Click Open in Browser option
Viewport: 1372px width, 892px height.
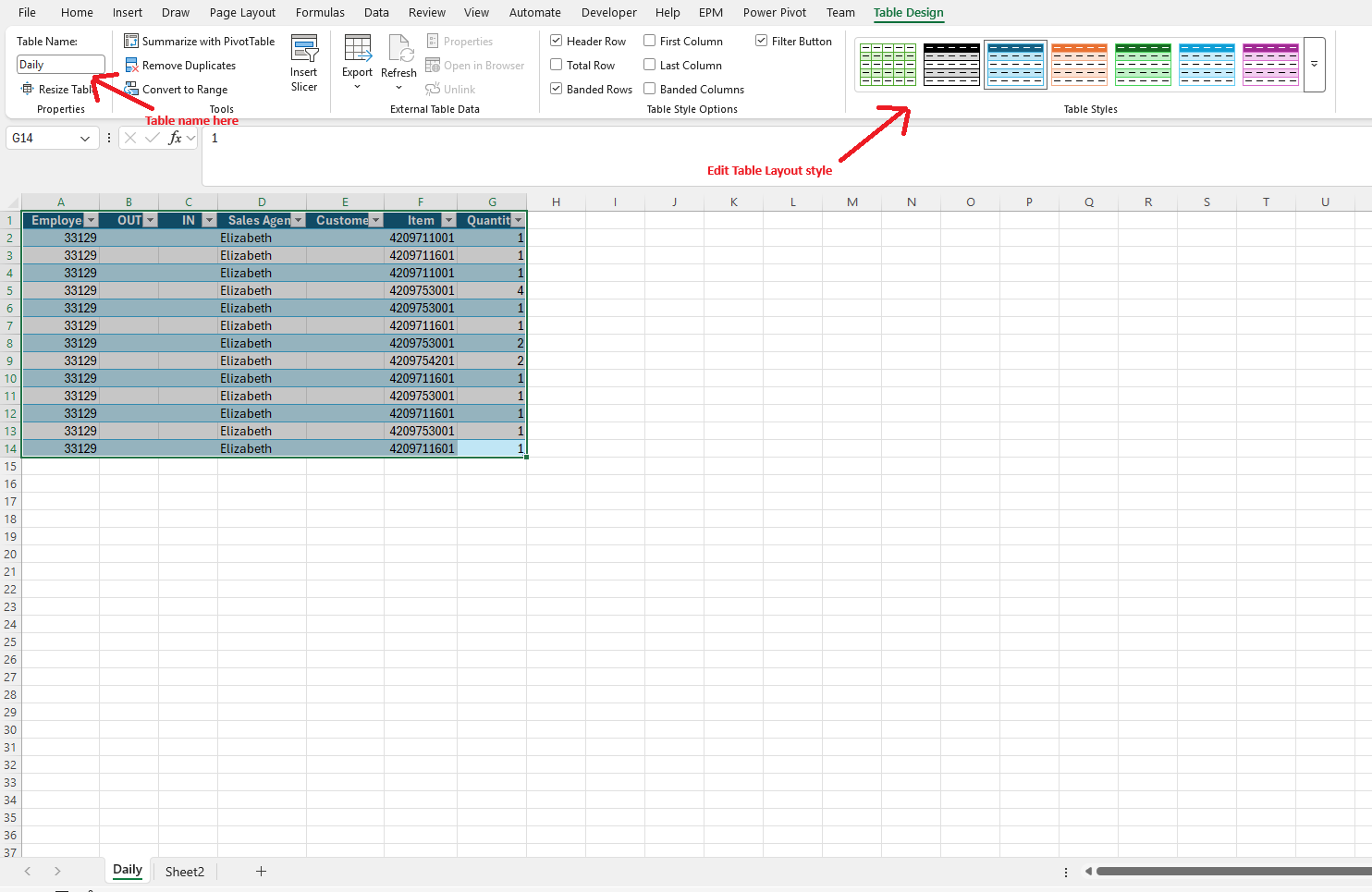pyautogui.click(x=474, y=66)
